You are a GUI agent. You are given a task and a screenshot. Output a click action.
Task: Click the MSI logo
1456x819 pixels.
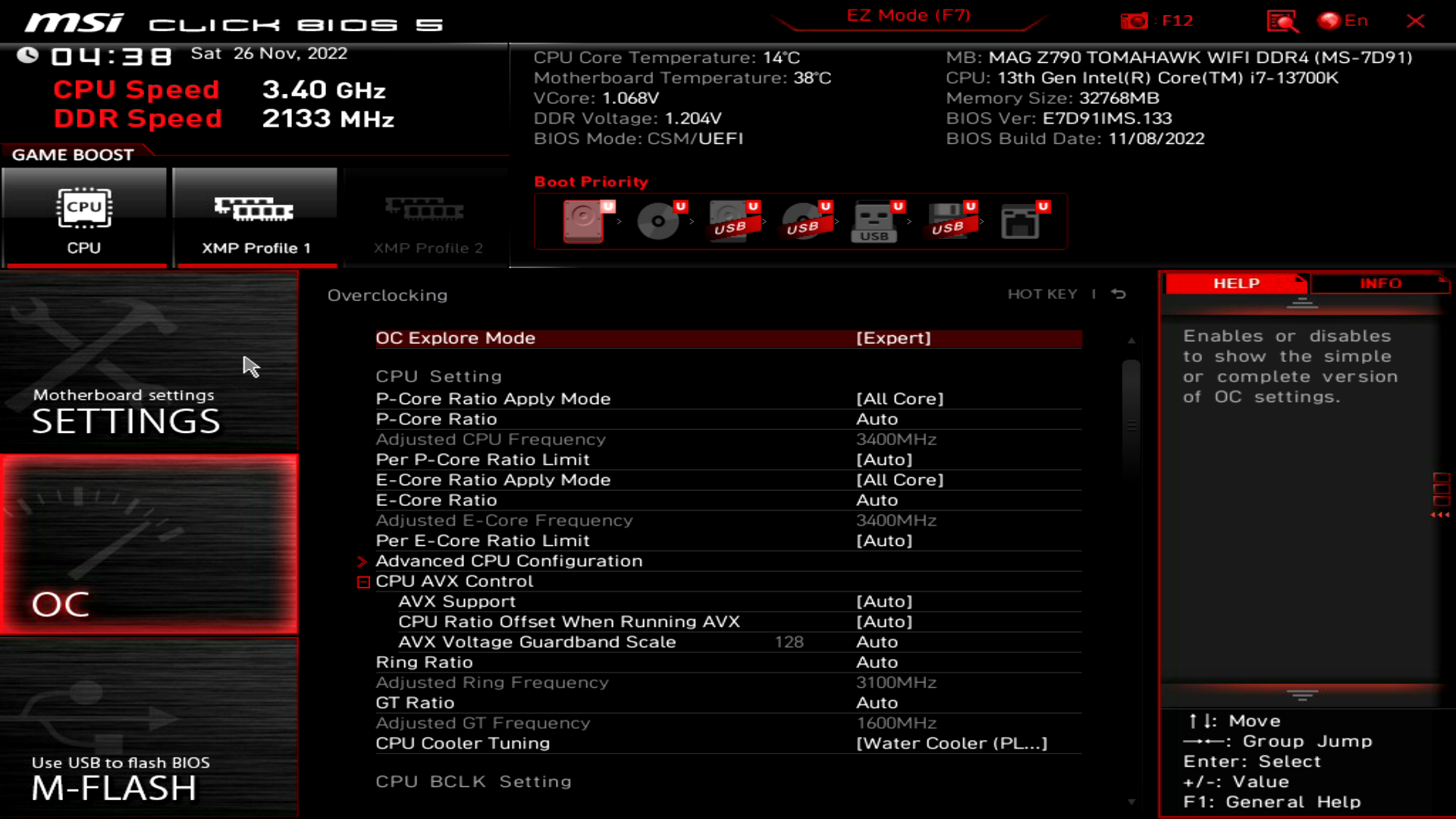pyautogui.click(x=74, y=23)
